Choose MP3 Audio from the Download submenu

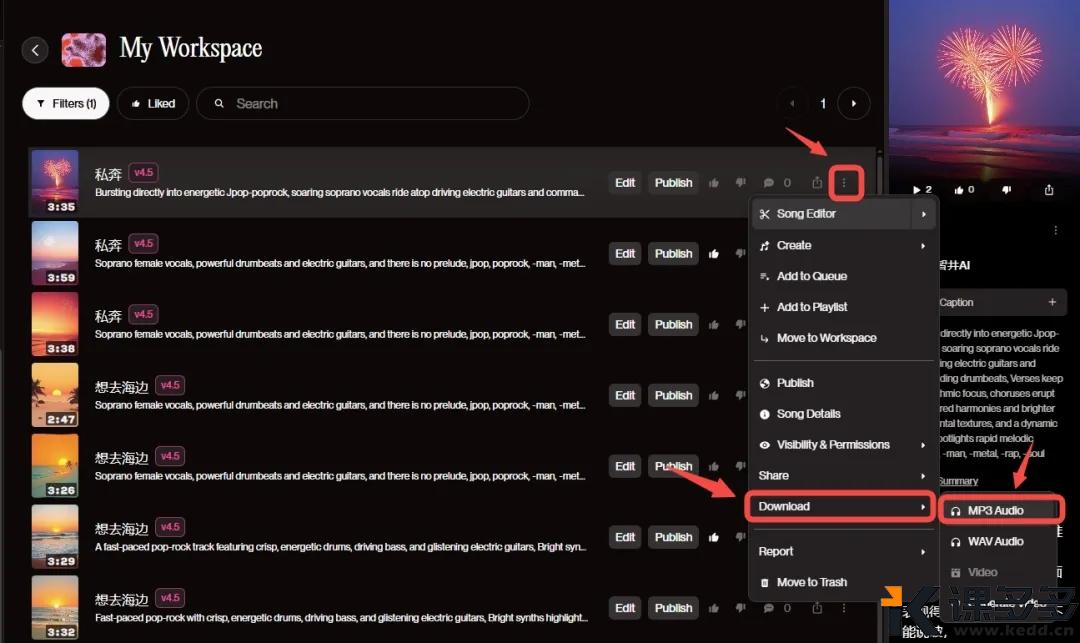tap(995, 510)
